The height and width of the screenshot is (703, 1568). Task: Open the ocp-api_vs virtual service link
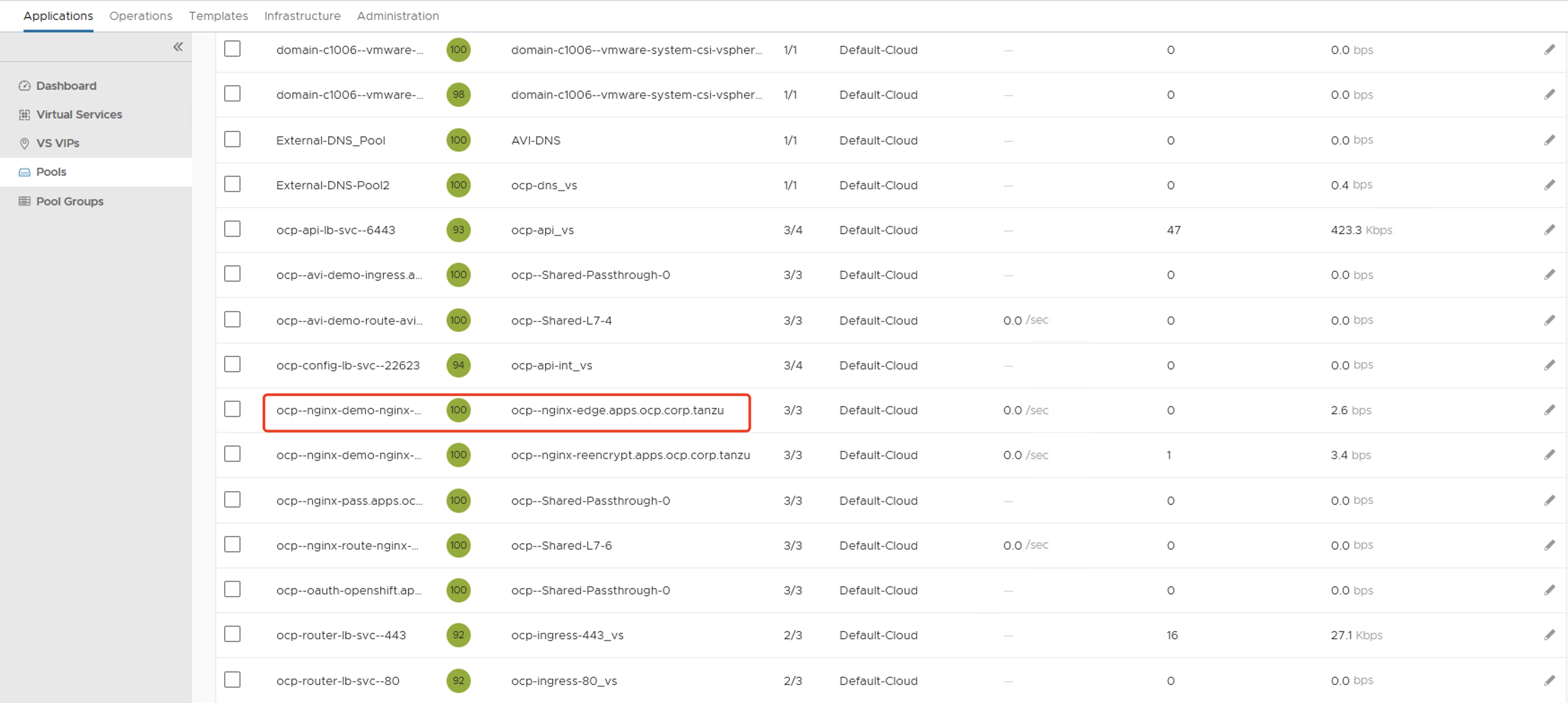tap(542, 230)
